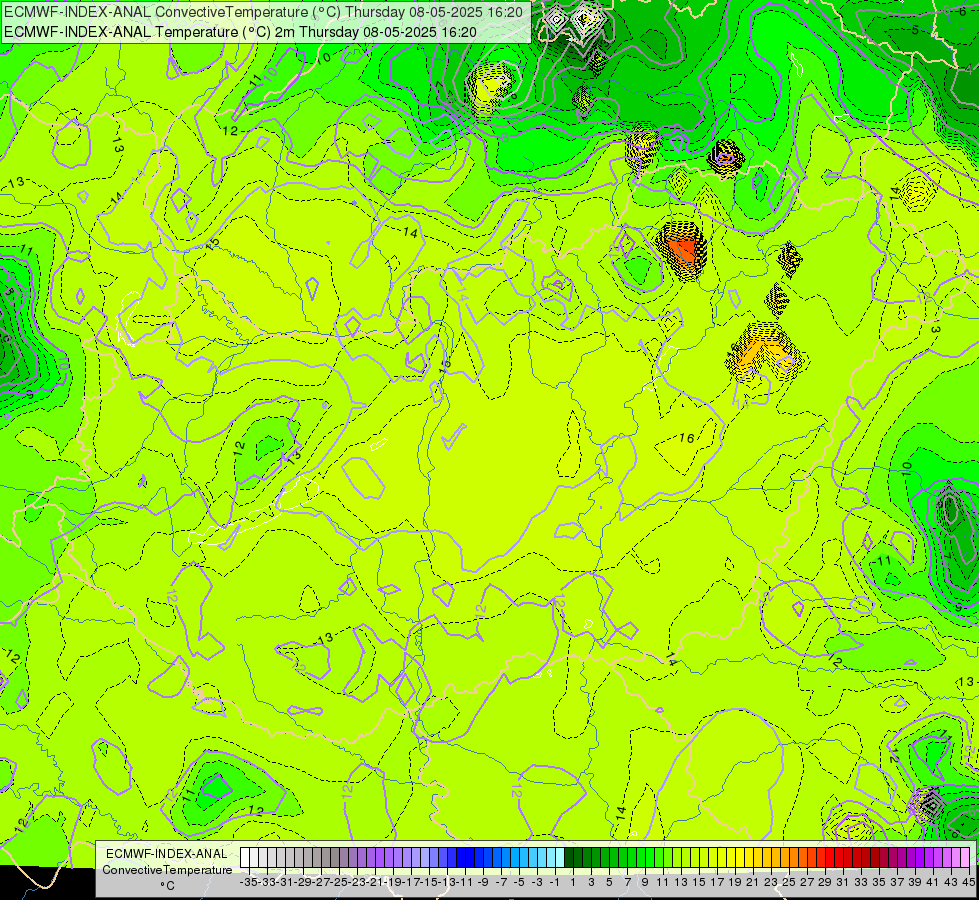This screenshot has width=979, height=900.
Task: Click the ECMWF-INDEX-ANAL label in the legend
Action: 167,854
